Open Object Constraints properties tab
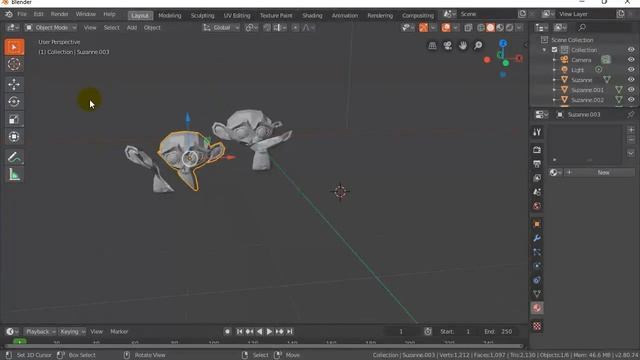The width and height of the screenshot is (640, 360). pos(537,280)
